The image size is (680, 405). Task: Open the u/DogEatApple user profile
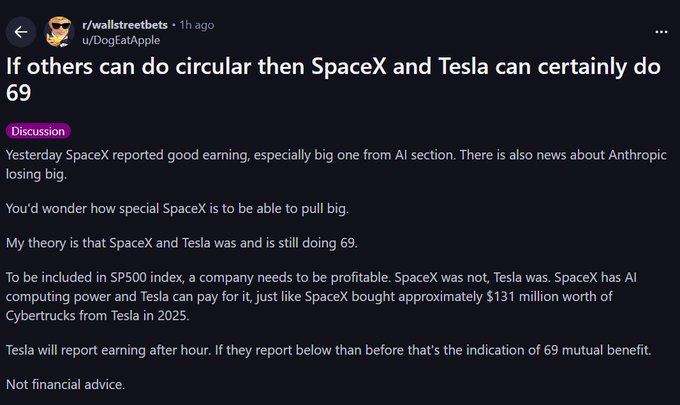point(121,40)
